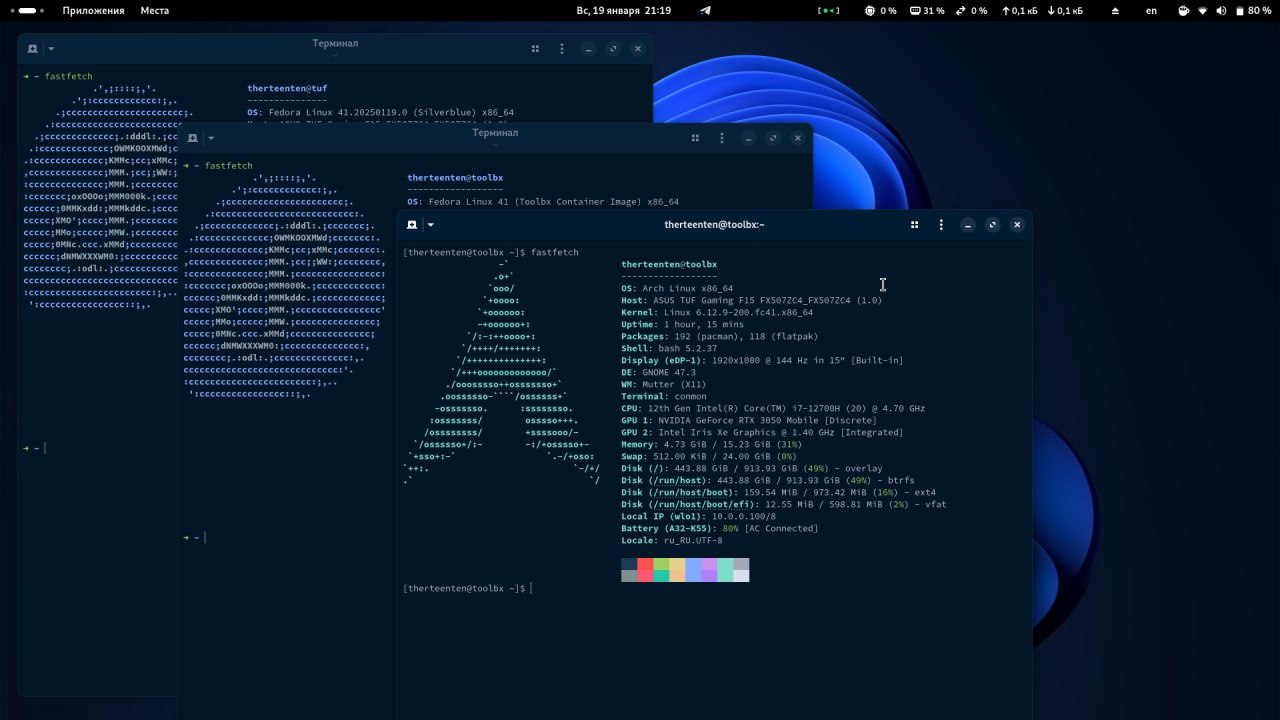This screenshot has width=1280, height=720.
Task: Minimize the therteenten@toolbx terminal window
Action: pos(967,225)
